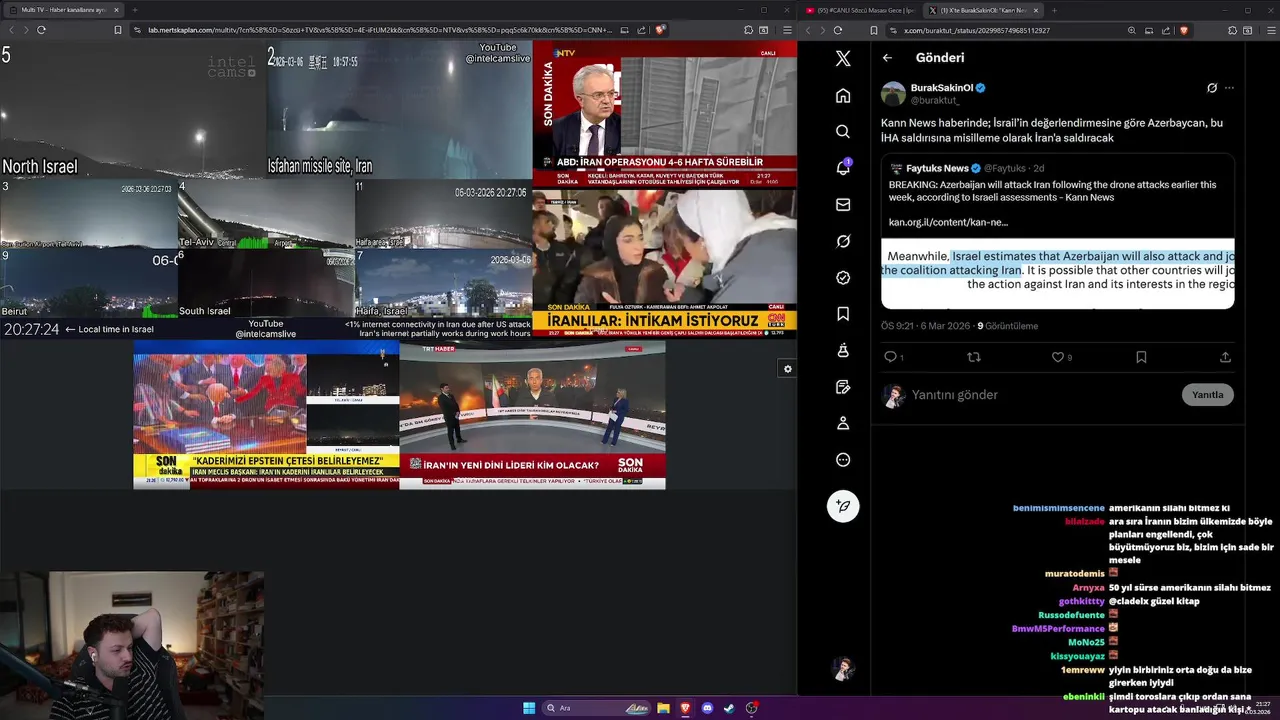The height and width of the screenshot is (720, 1280).
Task: Open Brave menu in Multi TV window
Action: click(x=787, y=30)
